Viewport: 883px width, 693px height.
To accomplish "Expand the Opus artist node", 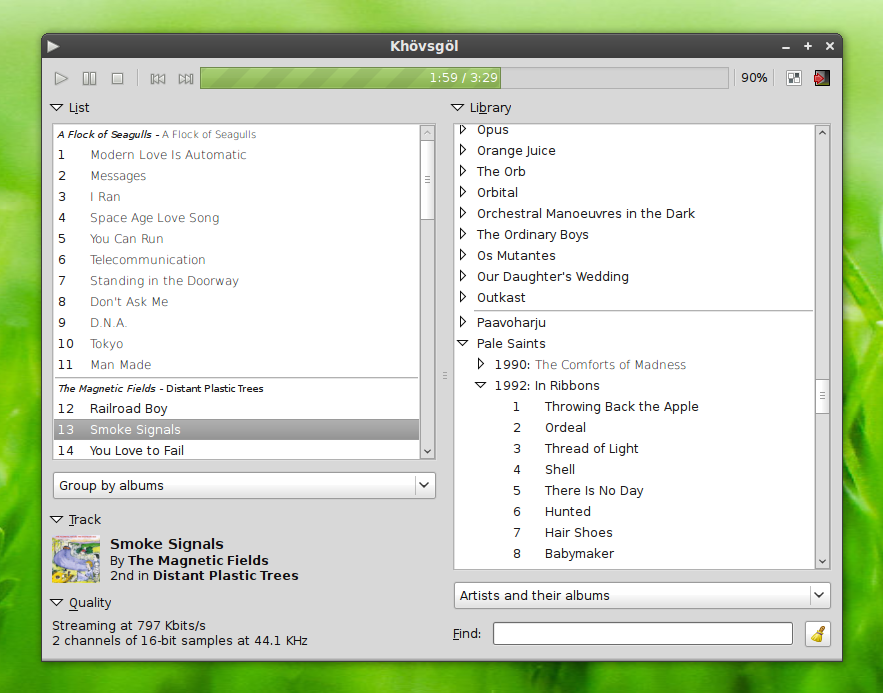I will 463,129.
